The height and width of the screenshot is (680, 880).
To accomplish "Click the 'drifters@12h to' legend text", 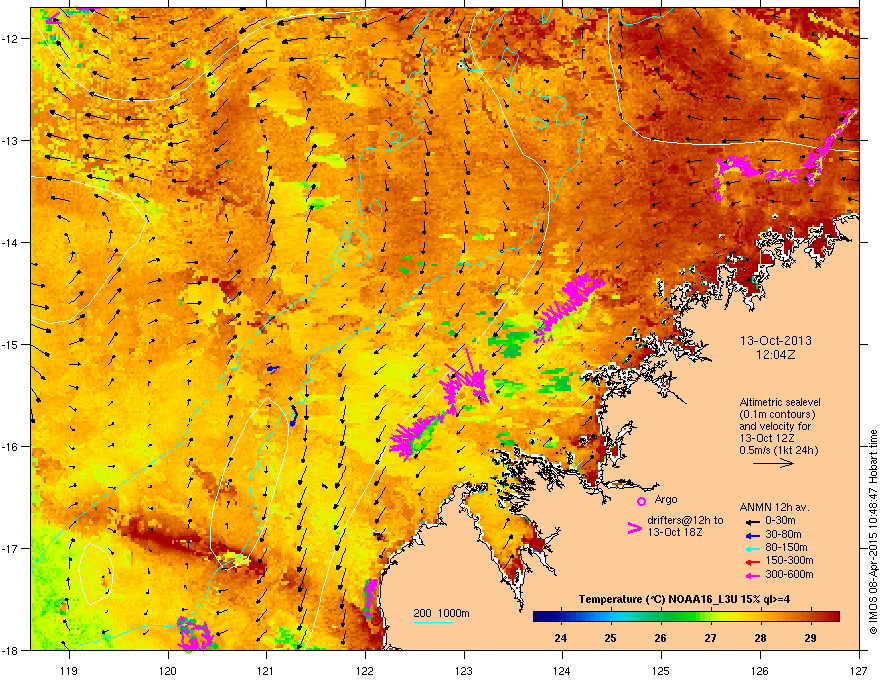I will pyautogui.click(x=685, y=520).
